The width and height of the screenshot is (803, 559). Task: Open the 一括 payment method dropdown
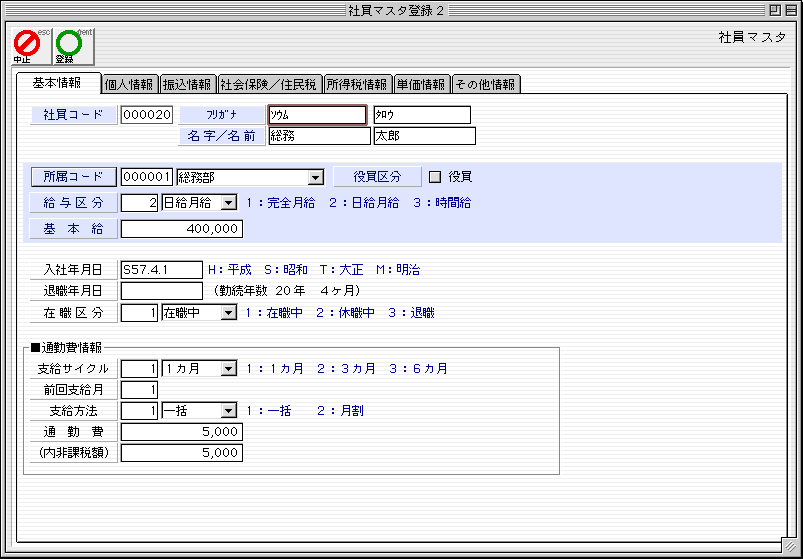tap(228, 410)
